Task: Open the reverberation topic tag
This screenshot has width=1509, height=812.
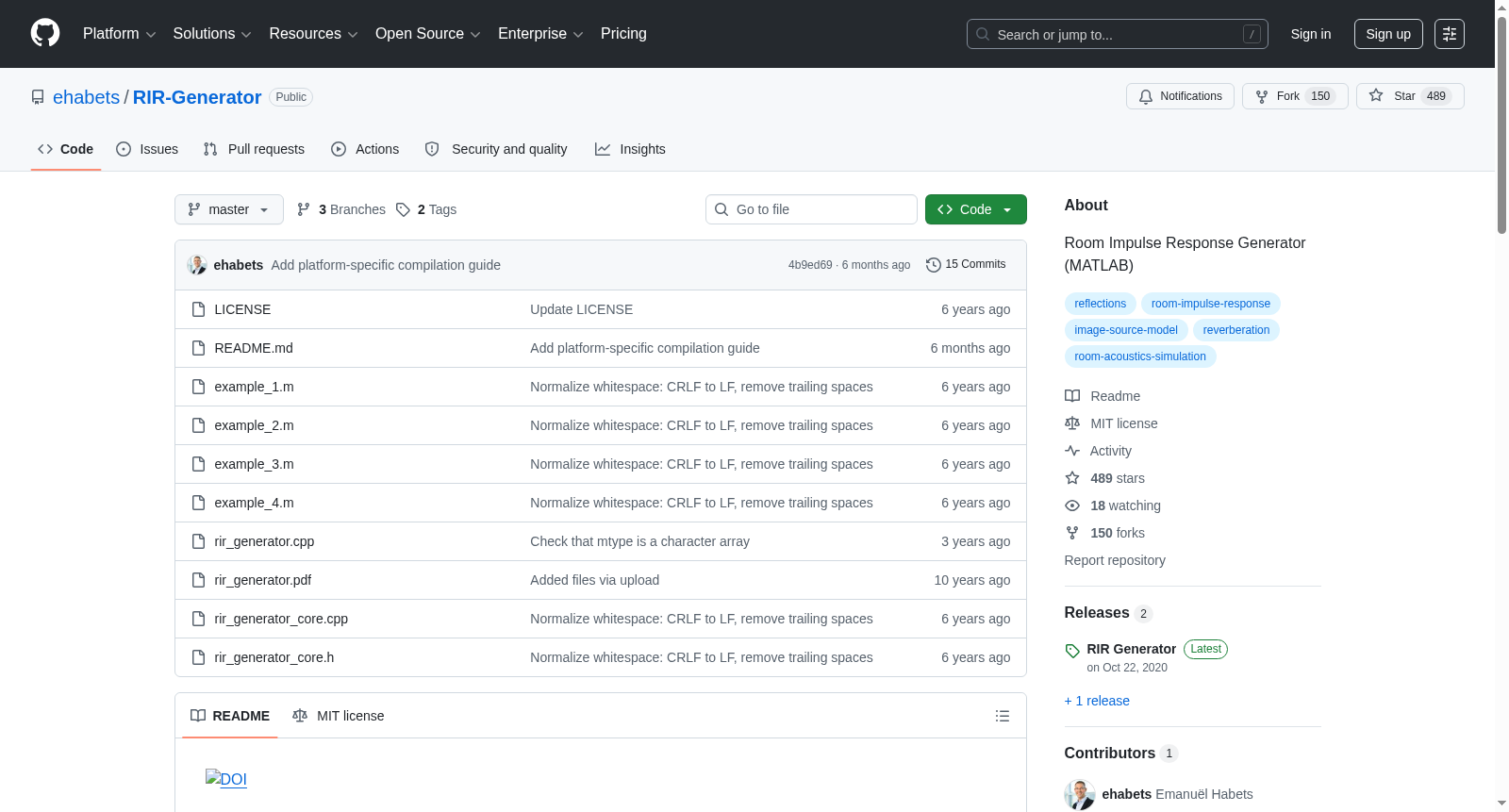Action: click(1236, 330)
